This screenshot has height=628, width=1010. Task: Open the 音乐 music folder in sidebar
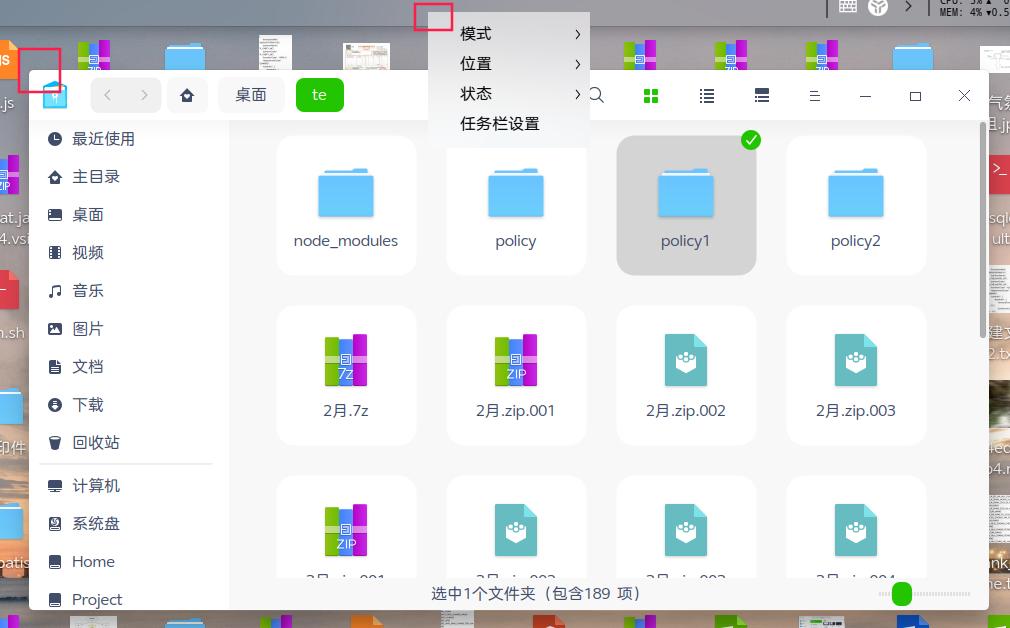click(87, 290)
